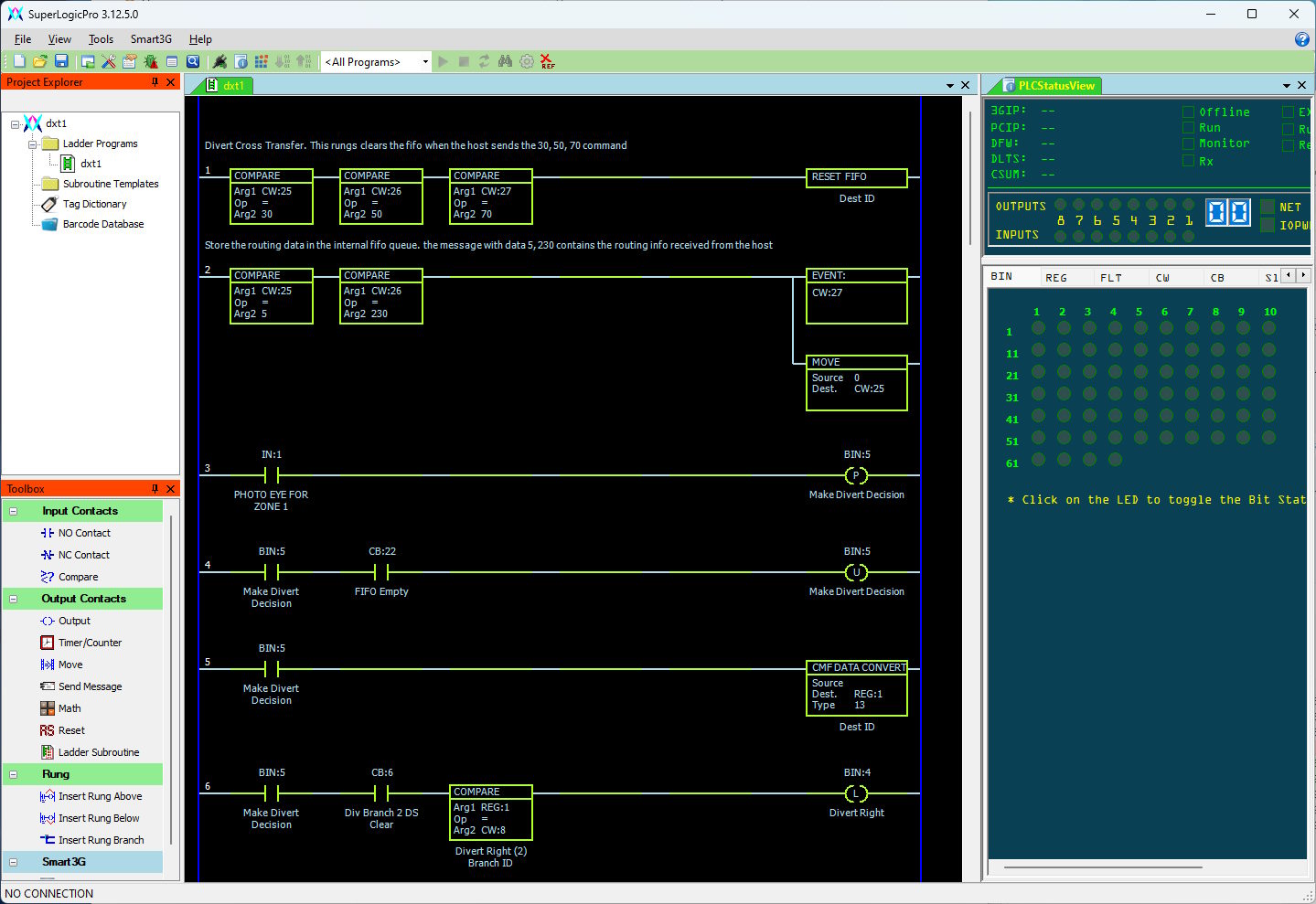Click the red X REF icon

(x=547, y=61)
